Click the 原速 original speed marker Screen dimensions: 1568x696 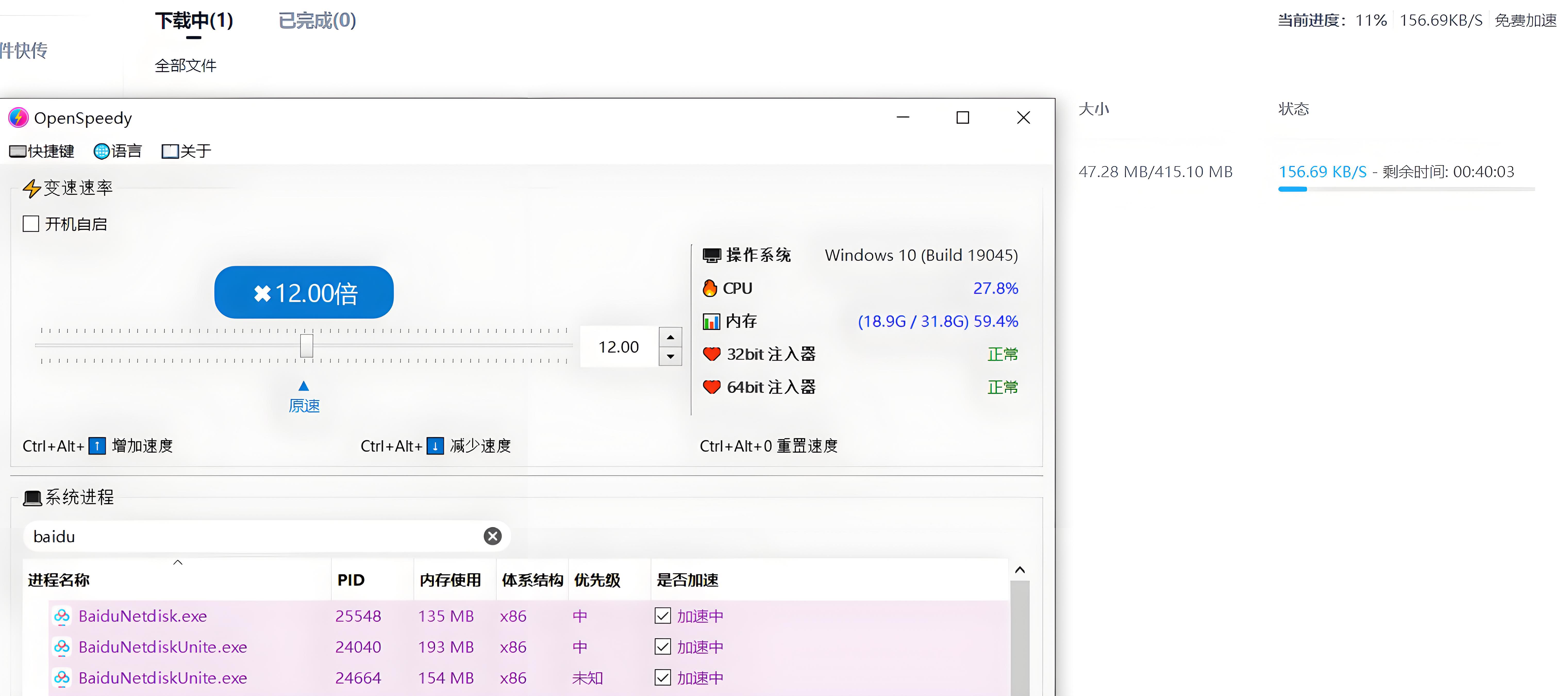pos(304,398)
